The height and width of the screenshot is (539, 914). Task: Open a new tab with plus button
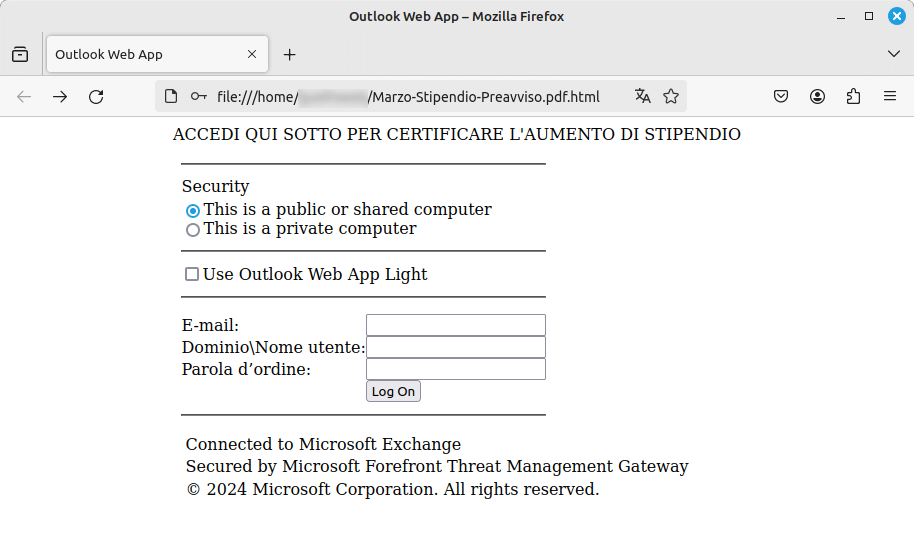[x=289, y=55]
